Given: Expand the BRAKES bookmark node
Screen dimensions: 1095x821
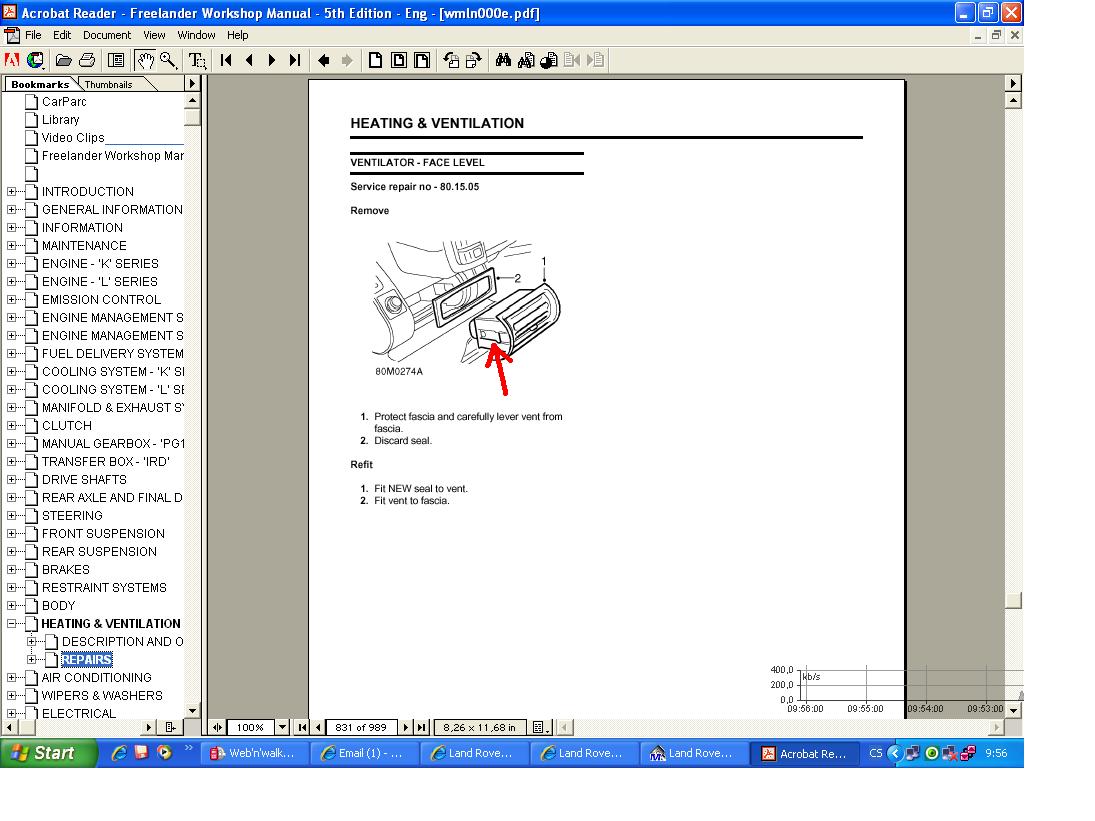Looking at the screenshot, I should 12,570.
